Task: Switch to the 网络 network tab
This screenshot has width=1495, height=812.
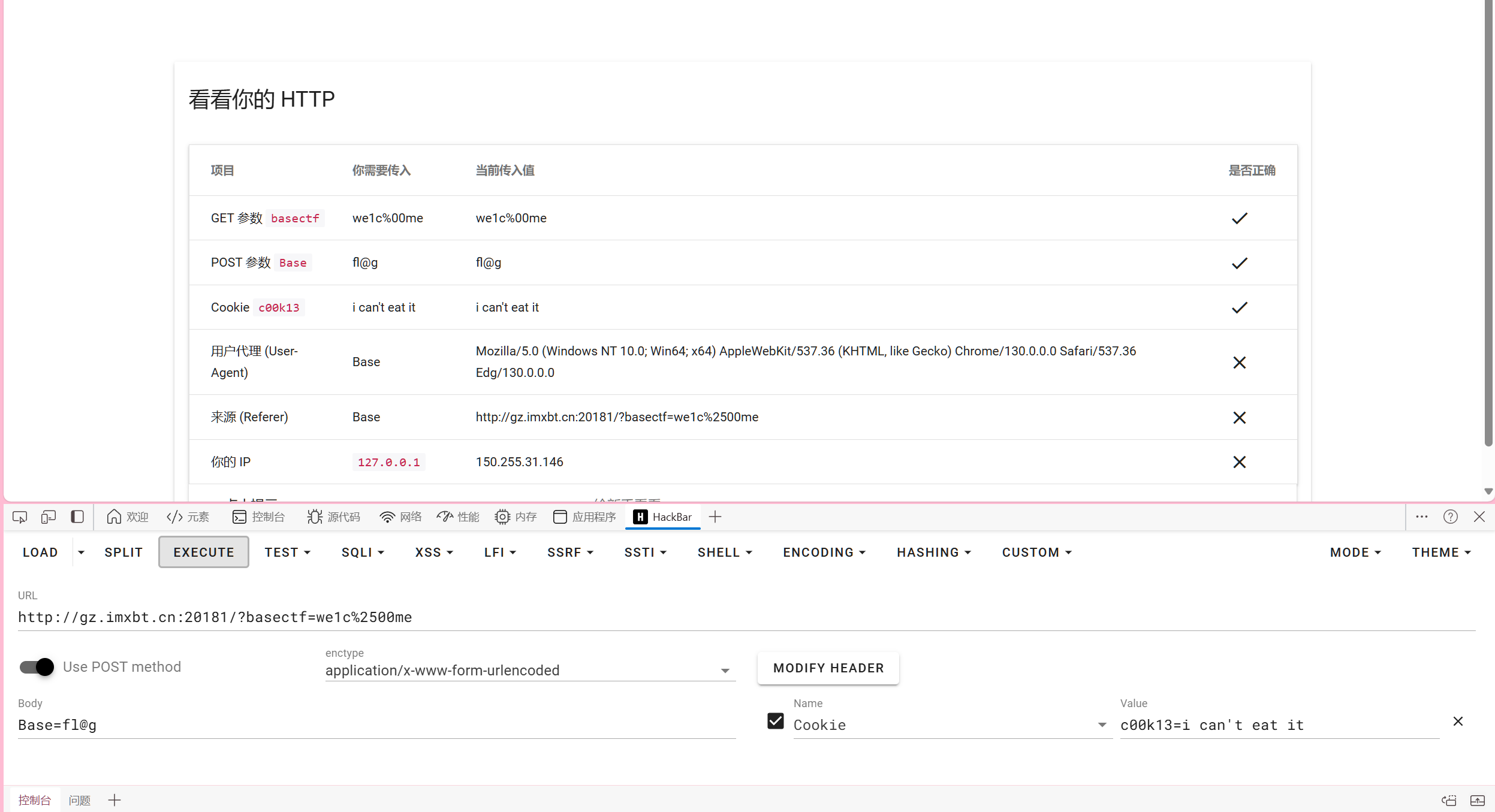Action: click(401, 517)
